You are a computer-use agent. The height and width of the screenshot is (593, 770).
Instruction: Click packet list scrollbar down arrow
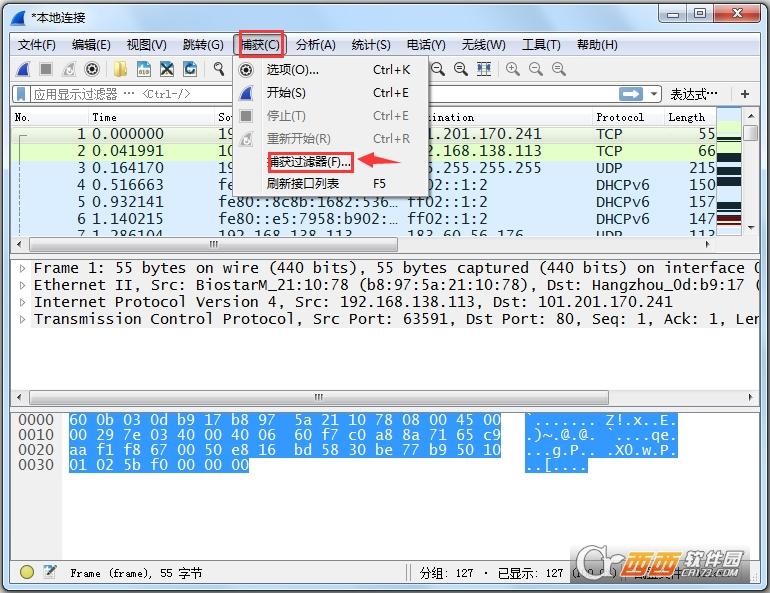(750, 227)
